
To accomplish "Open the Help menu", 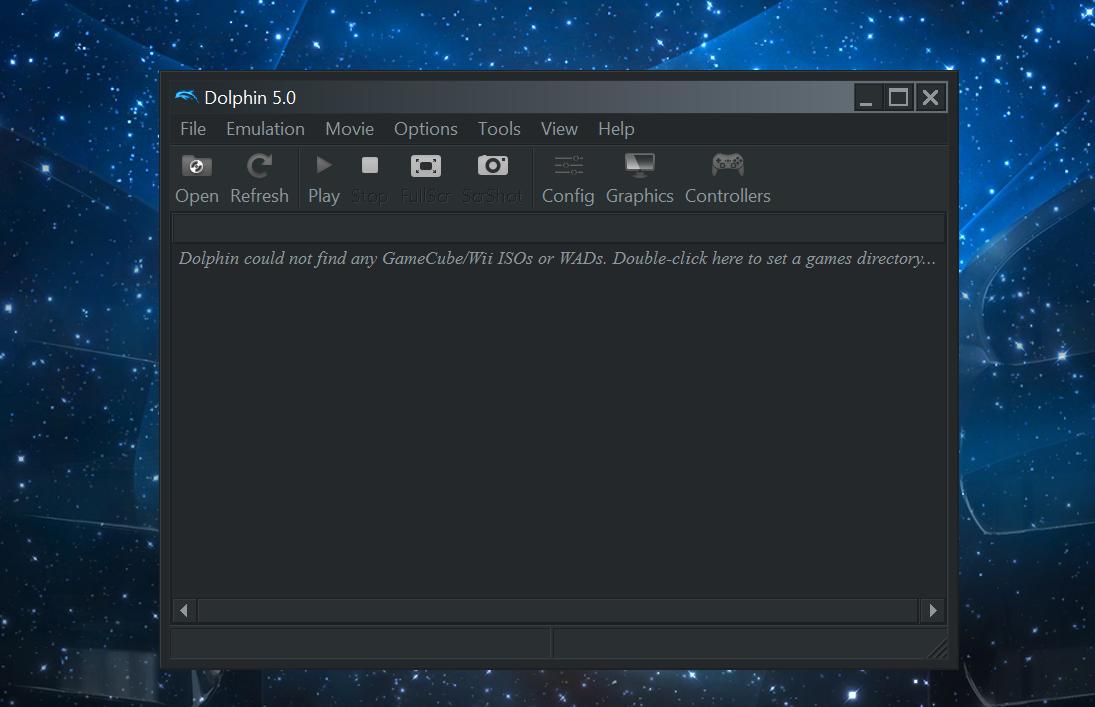I will (x=616, y=129).
